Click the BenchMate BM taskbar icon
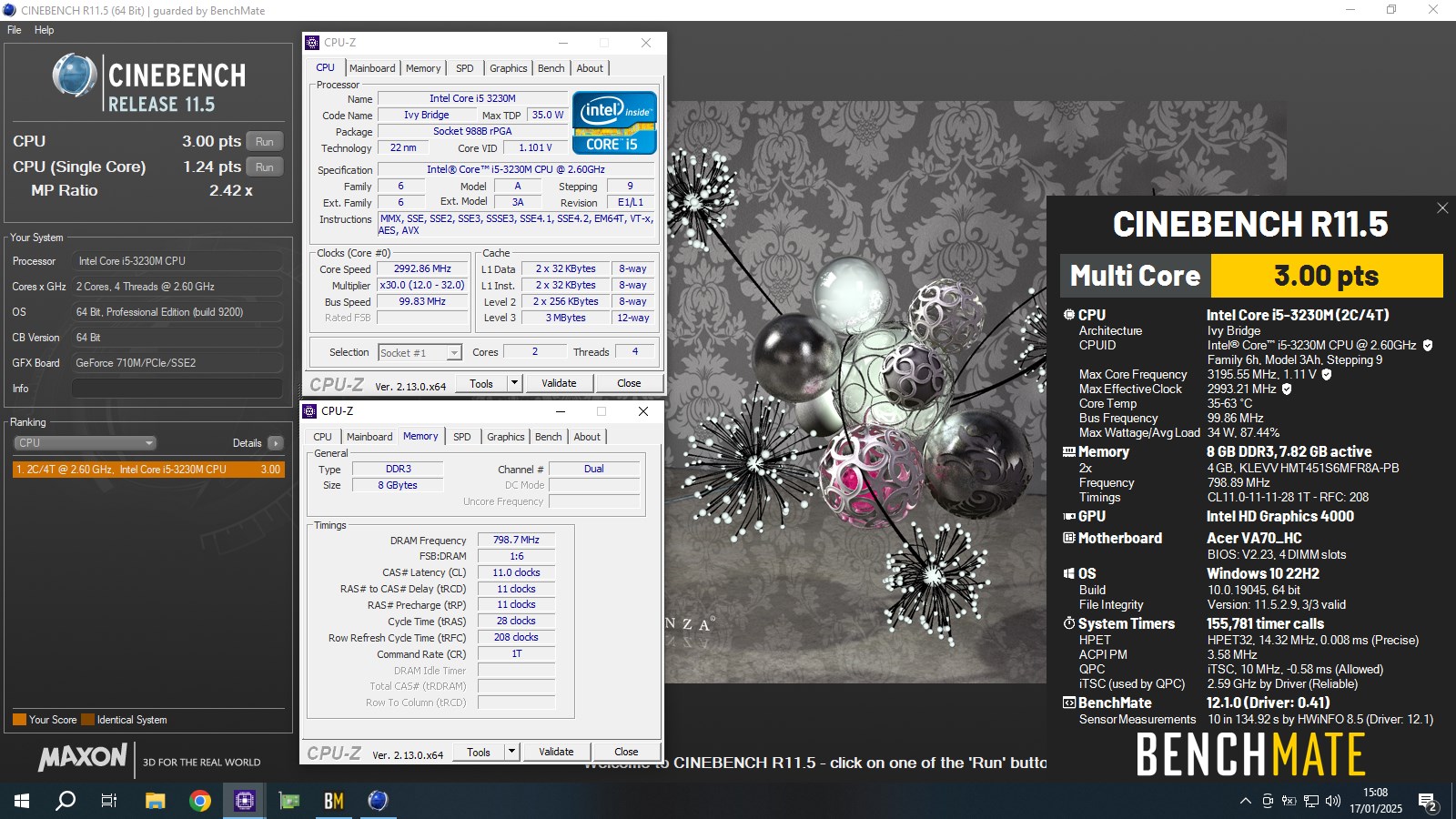Screen dimensions: 1456x819 [334, 801]
